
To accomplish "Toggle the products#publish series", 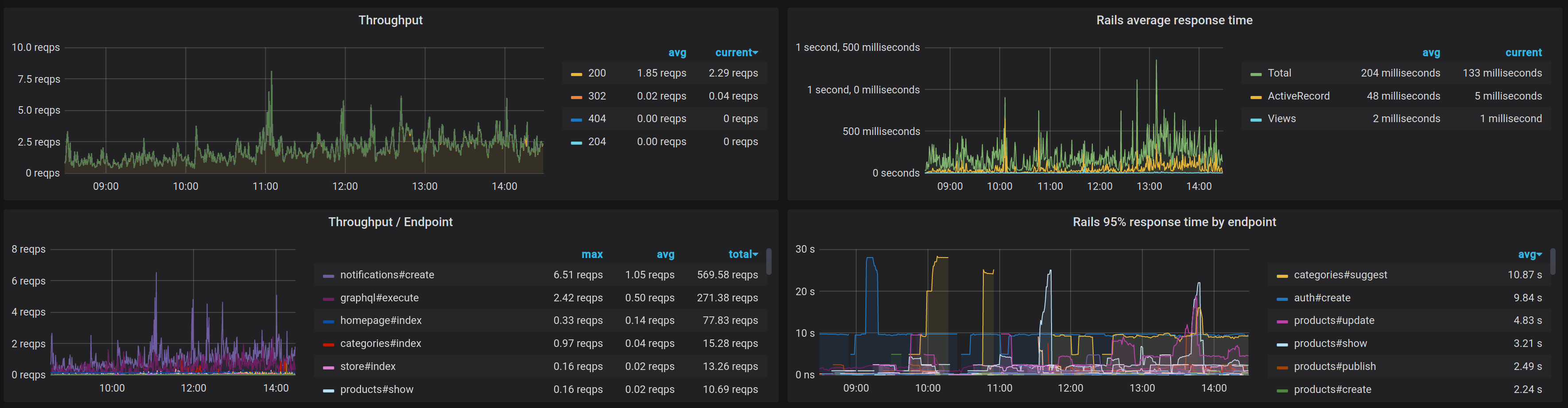I will [1334, 367].
